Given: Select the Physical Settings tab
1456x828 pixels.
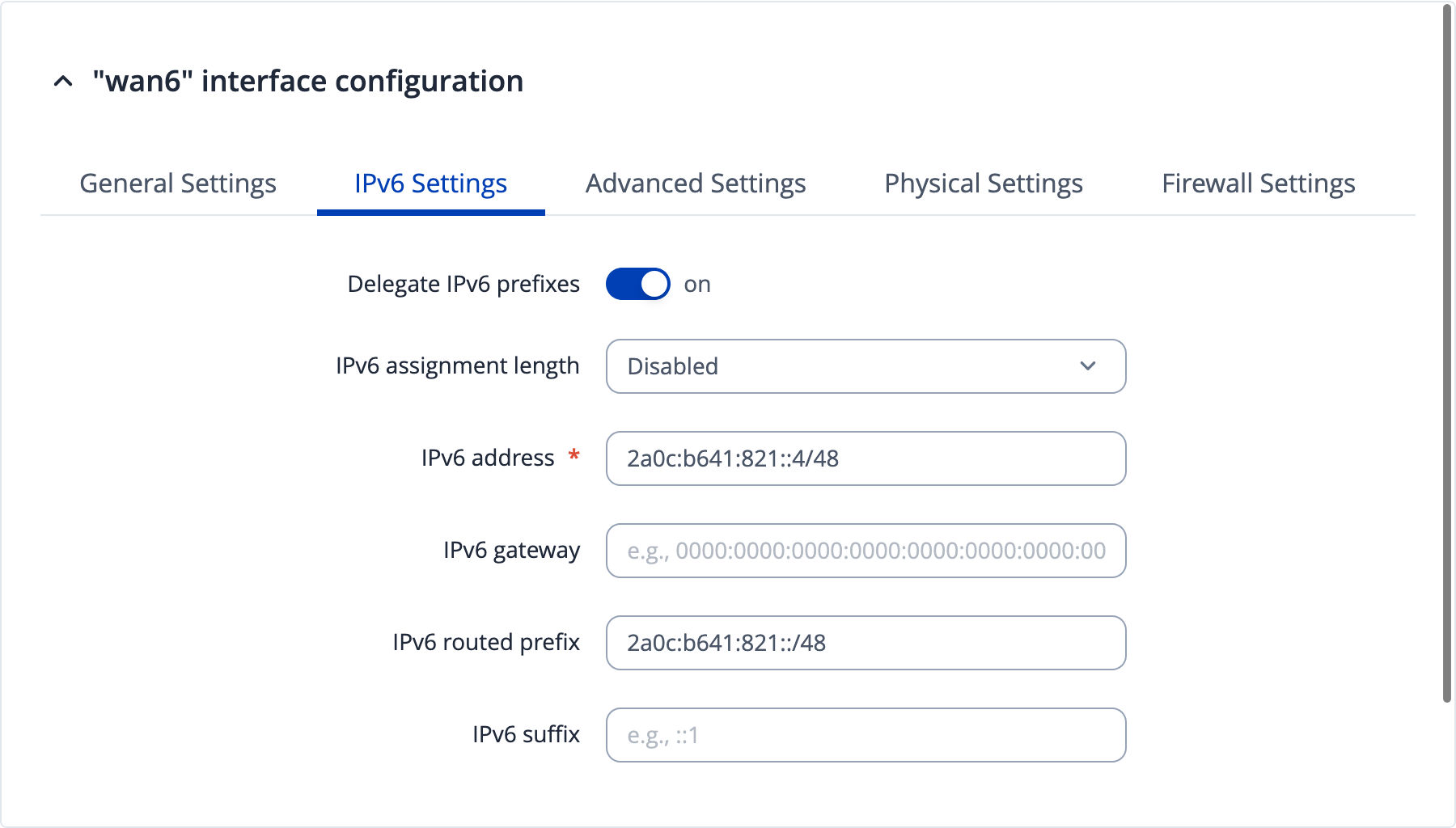Looking at the screenshot, I should pos(984,184).
